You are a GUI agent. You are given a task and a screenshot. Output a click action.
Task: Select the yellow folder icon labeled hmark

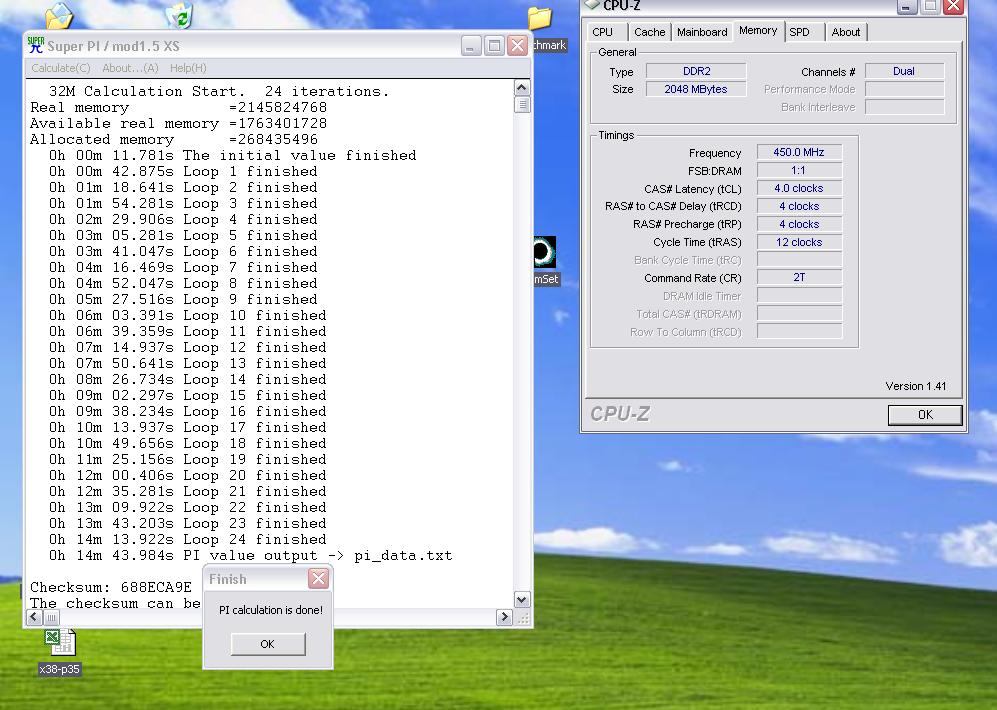(539, 18)
